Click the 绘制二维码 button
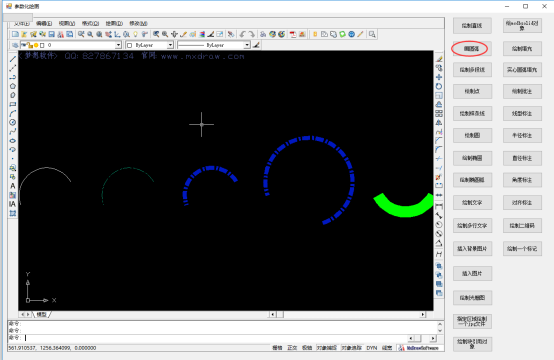Screen dimensions: 554x360 pos(522,225)
